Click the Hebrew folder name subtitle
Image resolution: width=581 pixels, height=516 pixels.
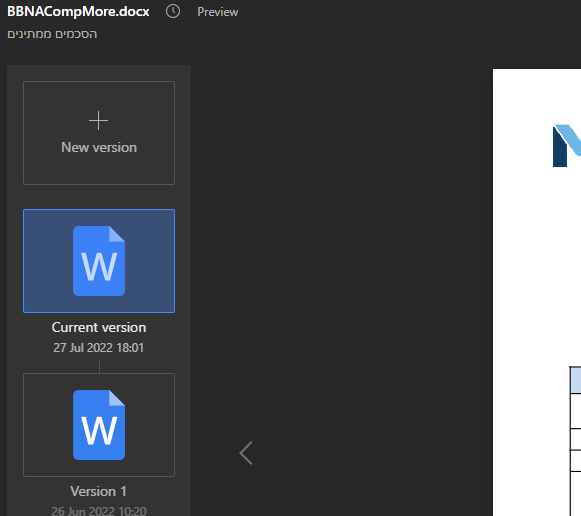(x=52, y=34)
